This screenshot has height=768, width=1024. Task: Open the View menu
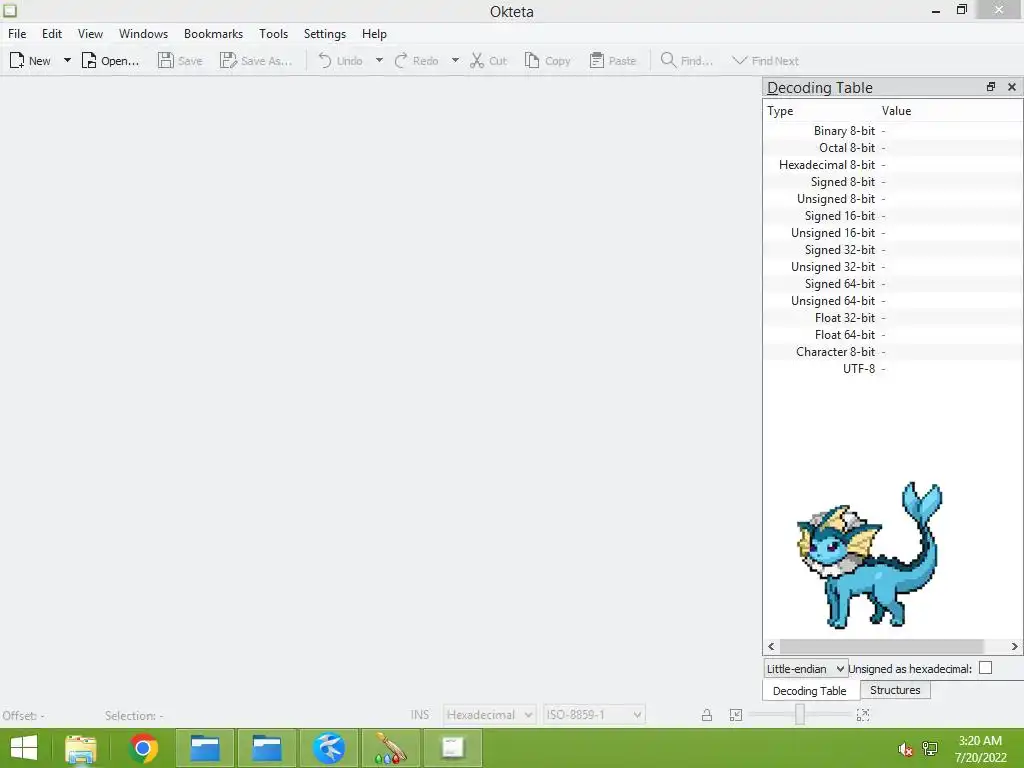pyautogui.click(x=90, y=34)
